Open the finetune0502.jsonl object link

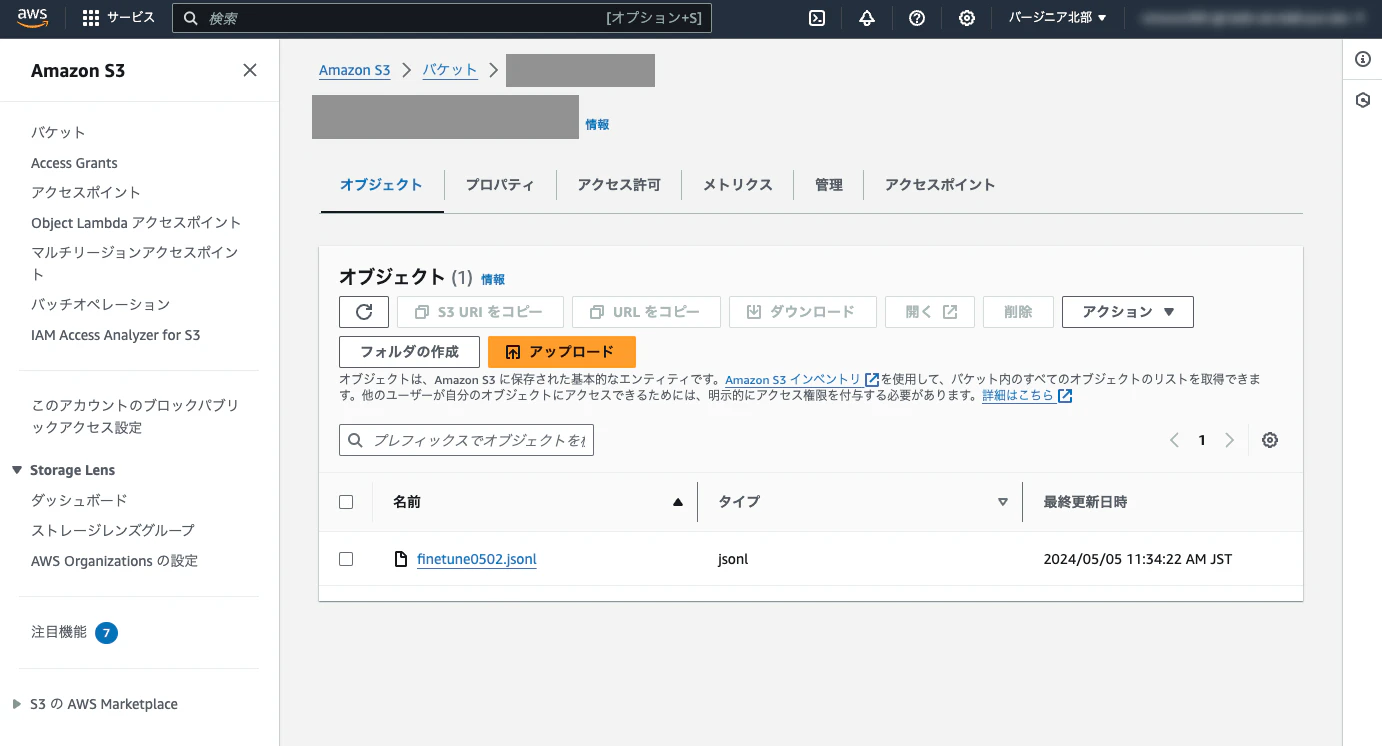pyautogui.click(x=477, y=559)
